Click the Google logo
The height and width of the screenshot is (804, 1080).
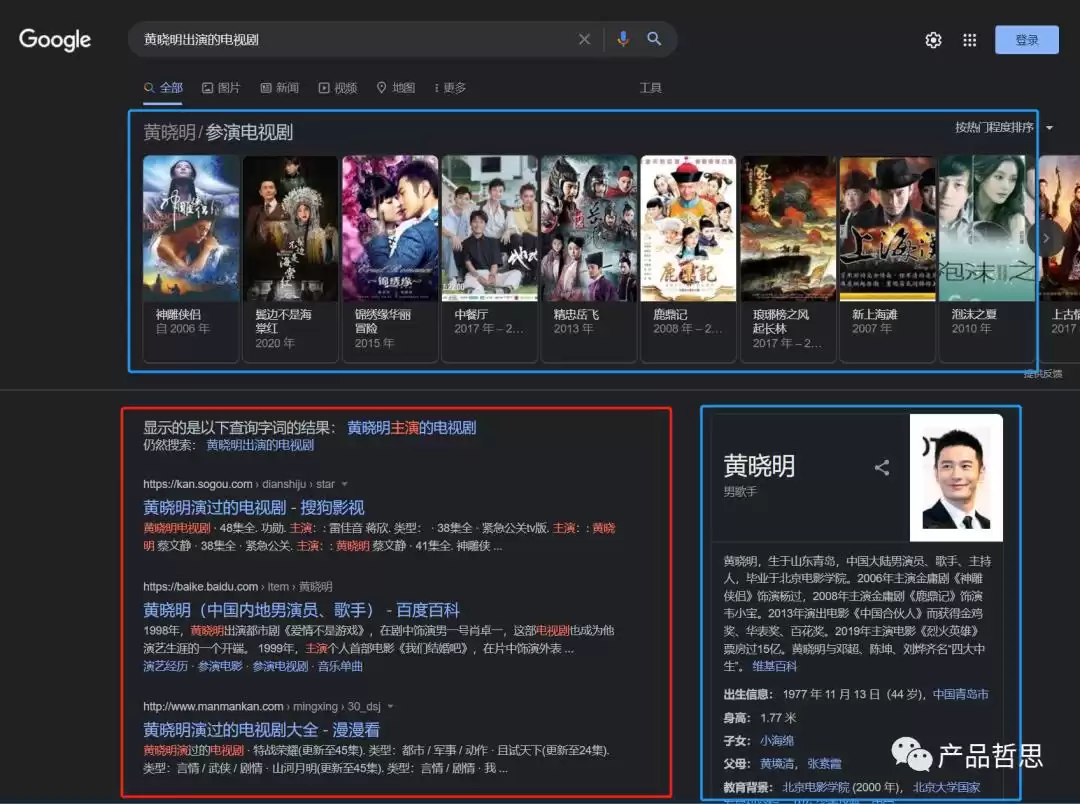tap(54, 39)
